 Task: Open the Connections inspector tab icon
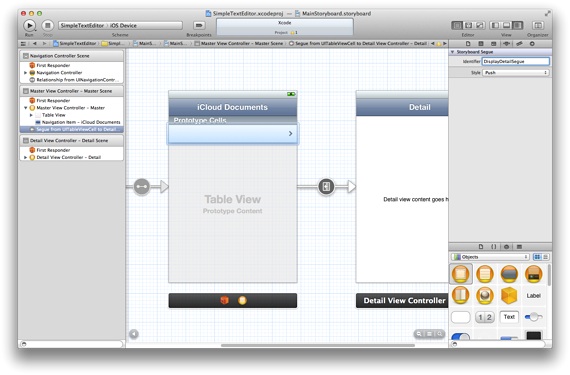point(532,44)
